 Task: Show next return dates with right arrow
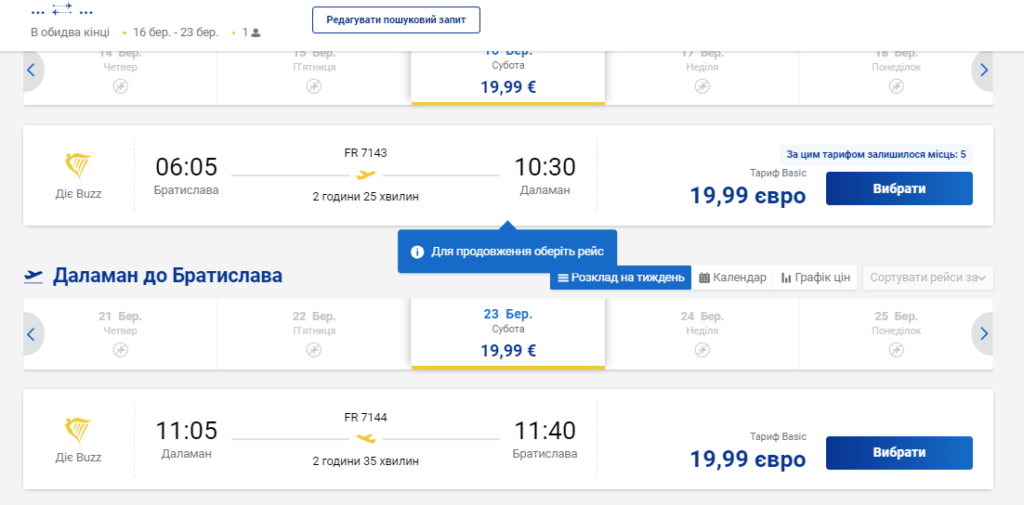(984, 334)
